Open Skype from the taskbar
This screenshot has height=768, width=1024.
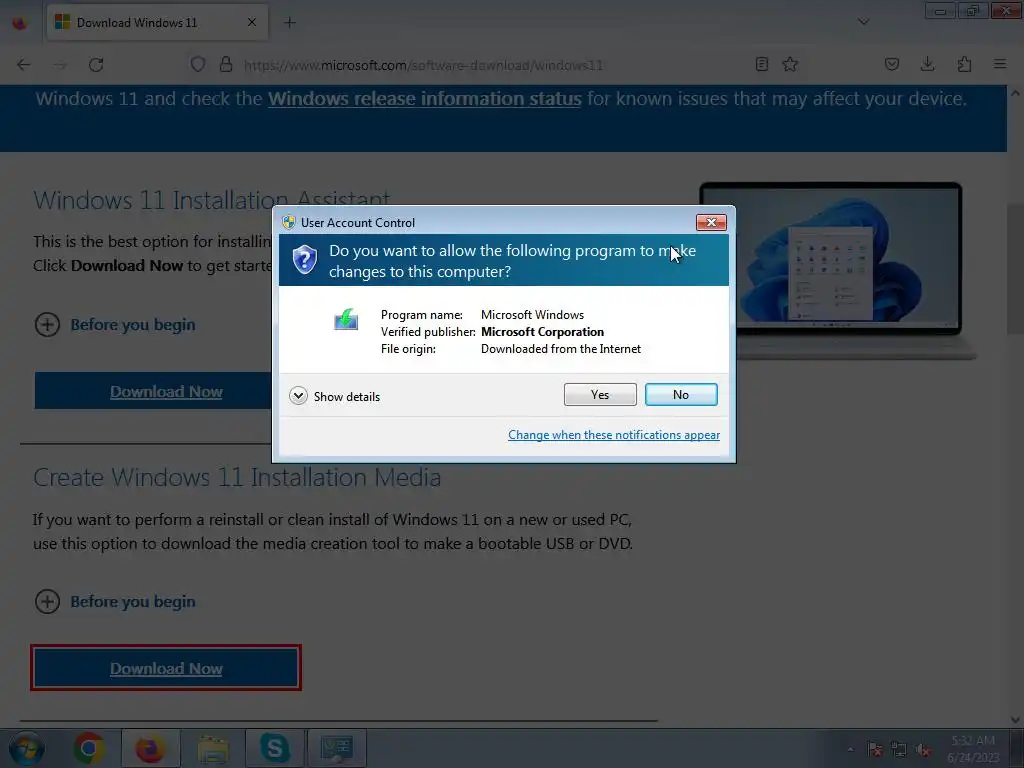point(274,748)
